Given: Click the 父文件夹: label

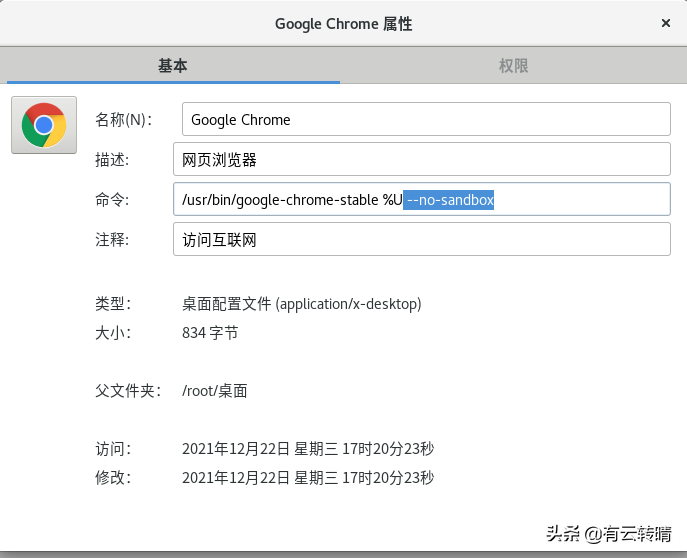Looking at the screenshot, I should 121,390.
